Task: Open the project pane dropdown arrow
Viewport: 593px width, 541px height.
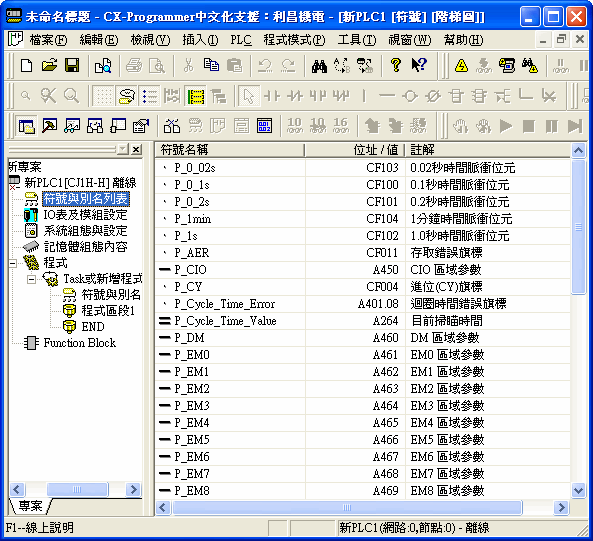Action: point(123,149)
